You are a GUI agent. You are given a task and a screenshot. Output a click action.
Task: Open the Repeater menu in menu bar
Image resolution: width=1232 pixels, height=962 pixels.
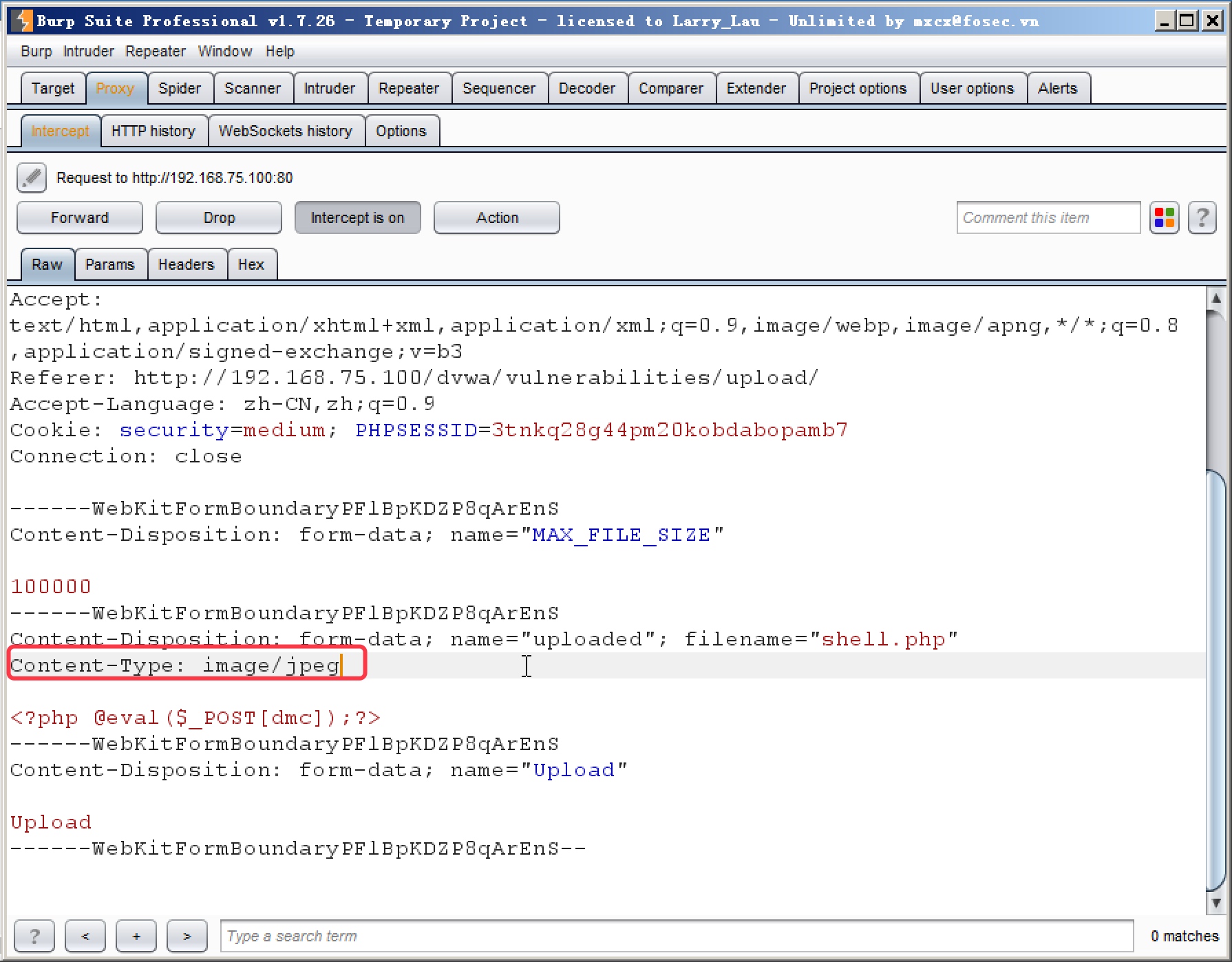[156, 52]
